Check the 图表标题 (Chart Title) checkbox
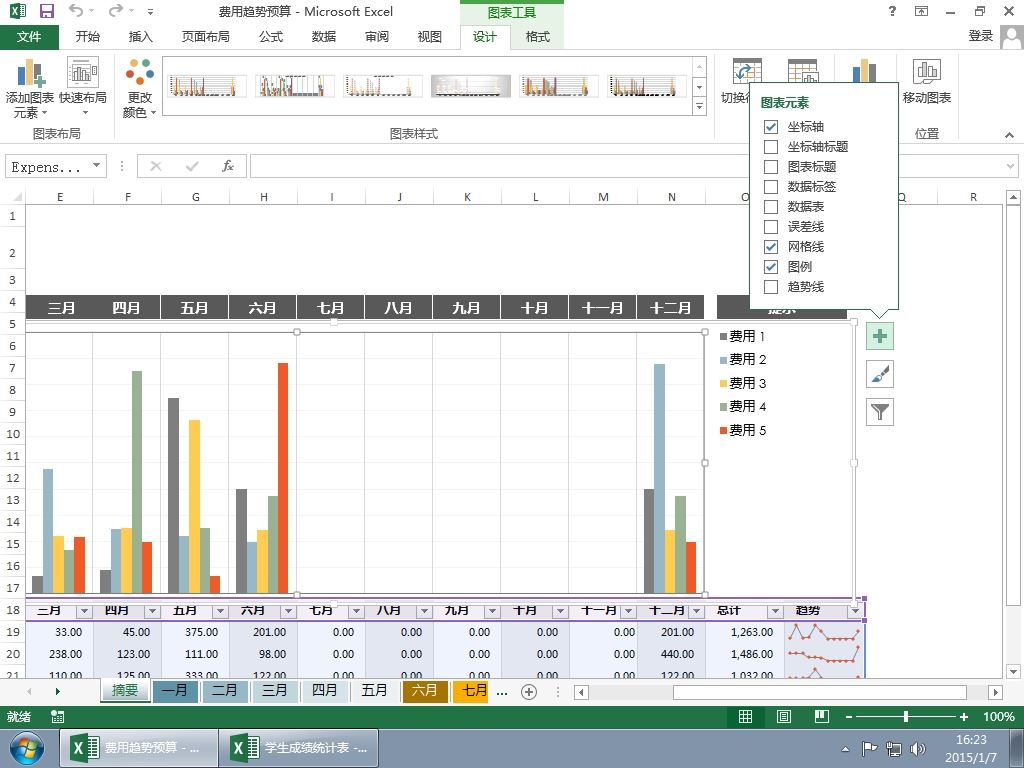The image size is (1024, 768). (x=771, y=167)
